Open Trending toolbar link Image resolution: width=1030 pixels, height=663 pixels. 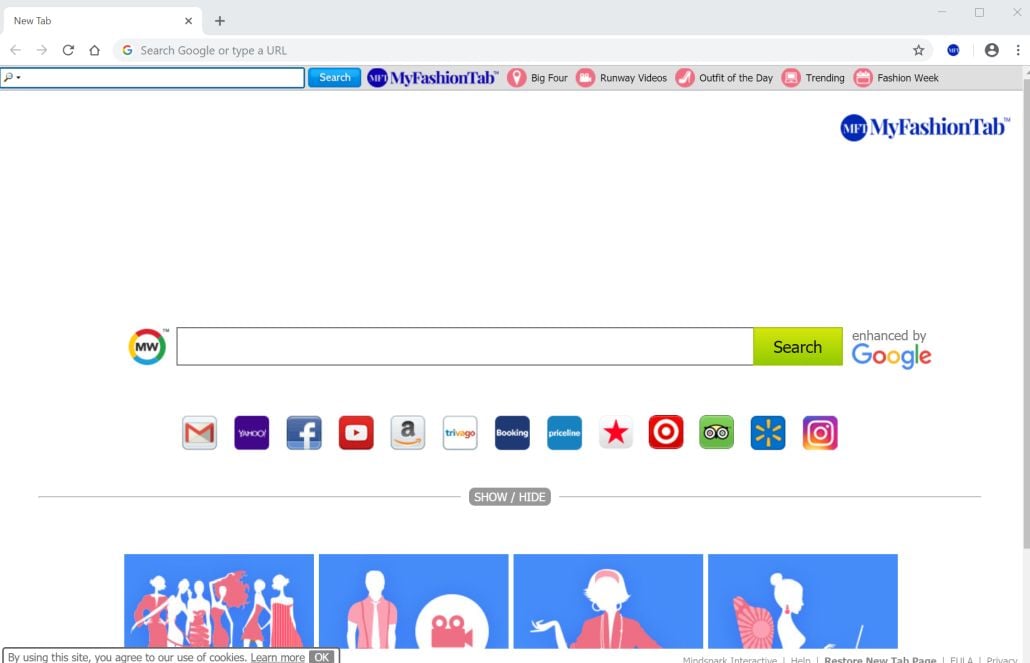(x=813, y=78)
